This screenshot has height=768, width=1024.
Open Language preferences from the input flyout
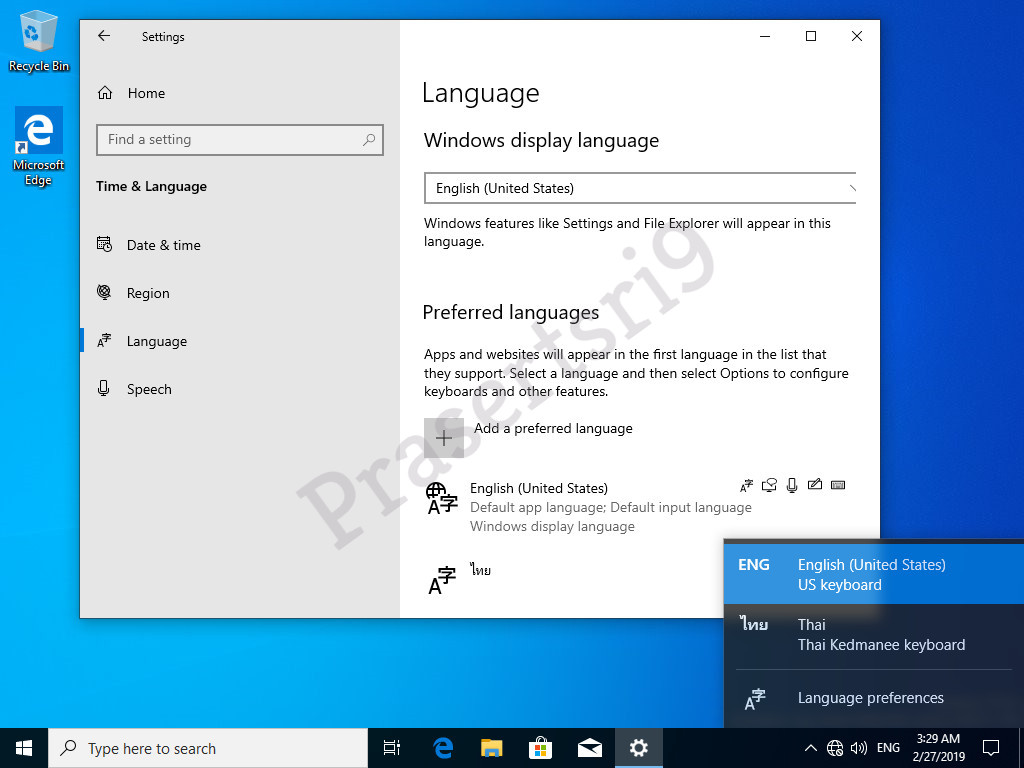pyautogui.click(x=874, y=698)
